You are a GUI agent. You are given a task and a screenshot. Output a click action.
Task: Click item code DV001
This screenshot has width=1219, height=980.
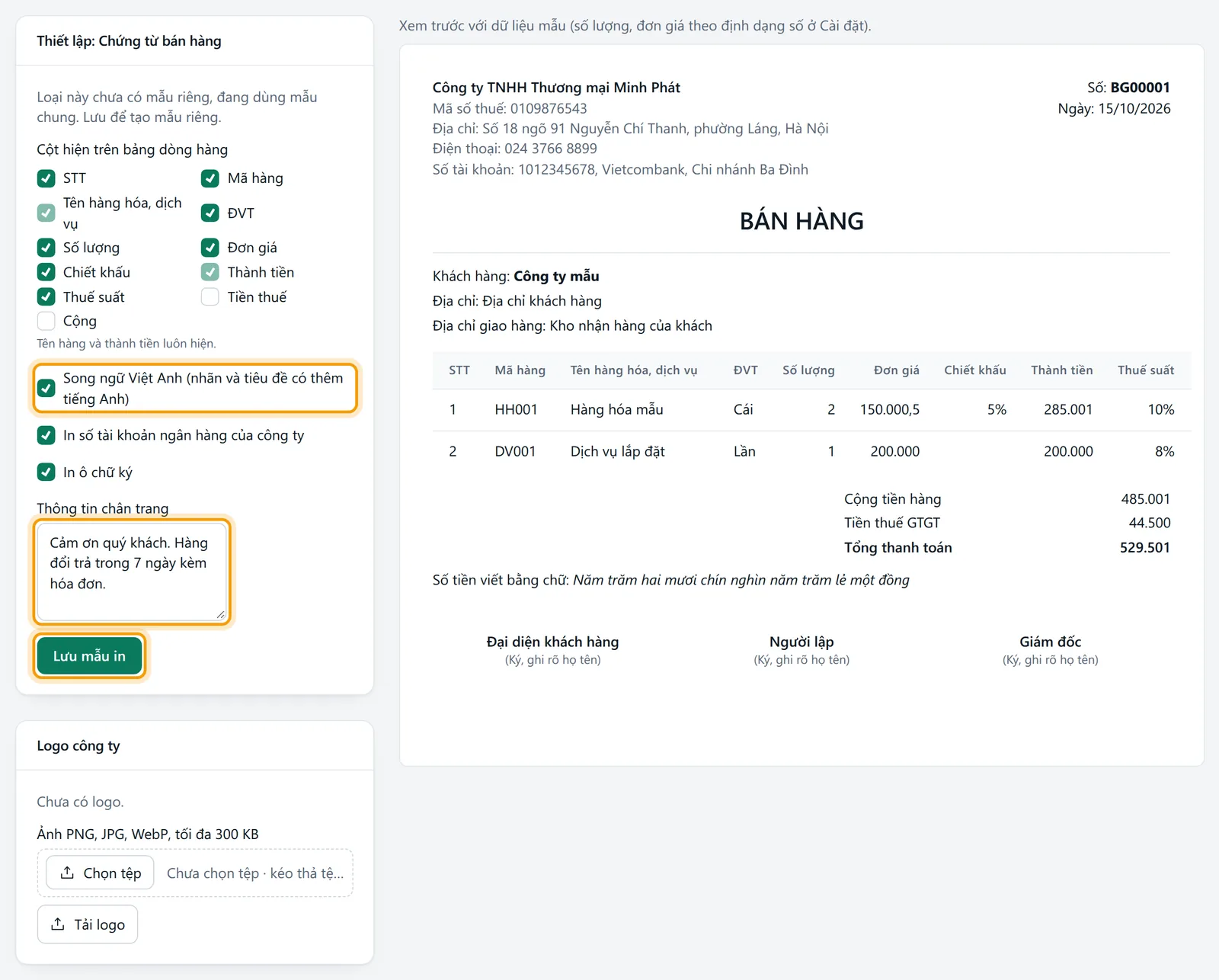[515, 452]
